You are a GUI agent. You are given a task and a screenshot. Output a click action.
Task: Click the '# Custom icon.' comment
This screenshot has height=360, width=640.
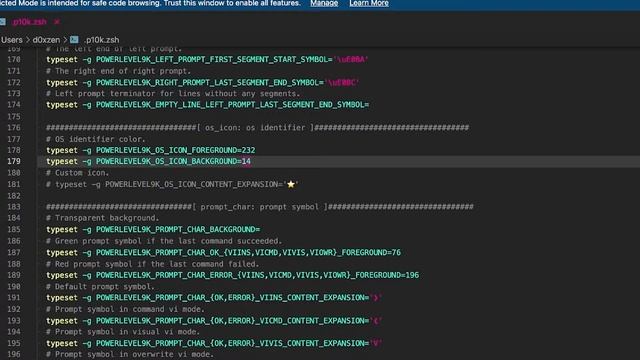tap(78, 173)
